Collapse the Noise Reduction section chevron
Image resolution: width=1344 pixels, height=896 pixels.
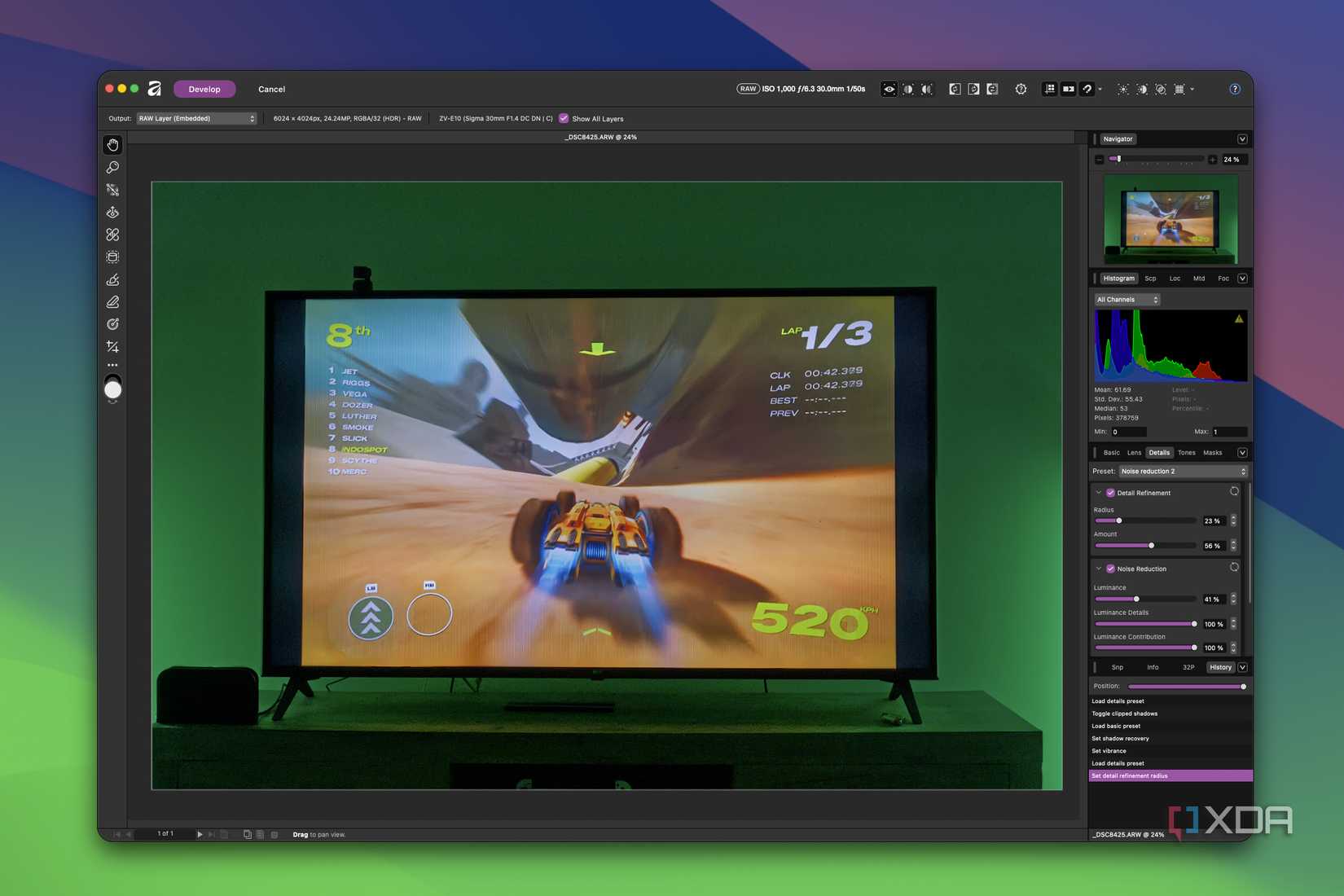click(1098, 569)
